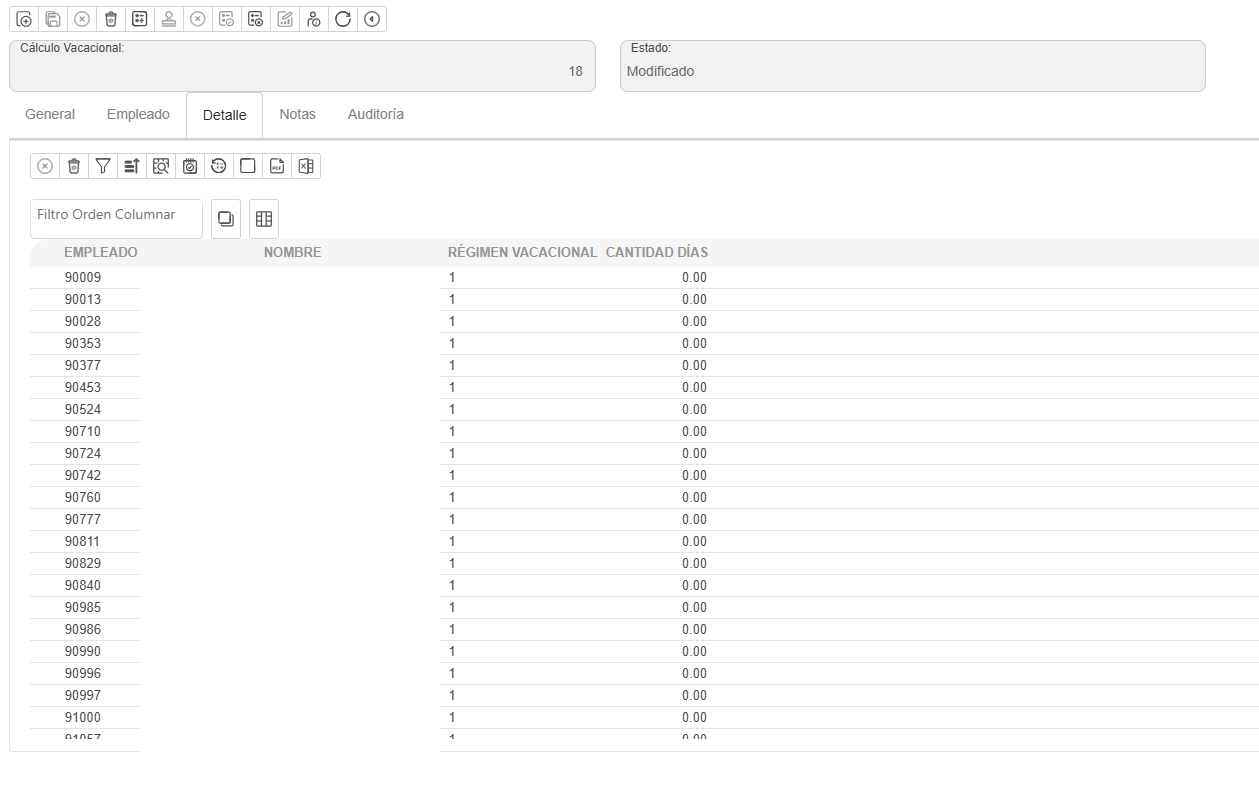
Task: Sort by the CANTIDAD DÍAS column header
Action: pyautogui.click(x=656, y=253)
